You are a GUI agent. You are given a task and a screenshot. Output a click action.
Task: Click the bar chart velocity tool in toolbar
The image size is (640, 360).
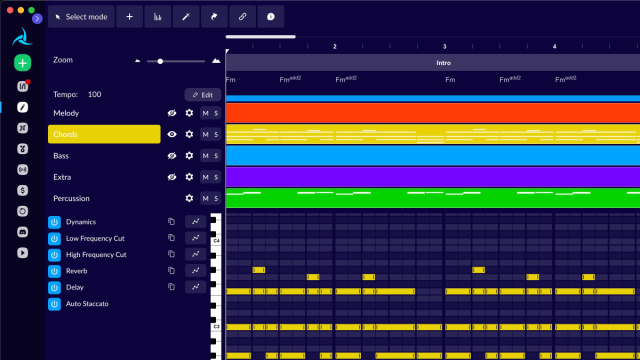coord(158,17)
